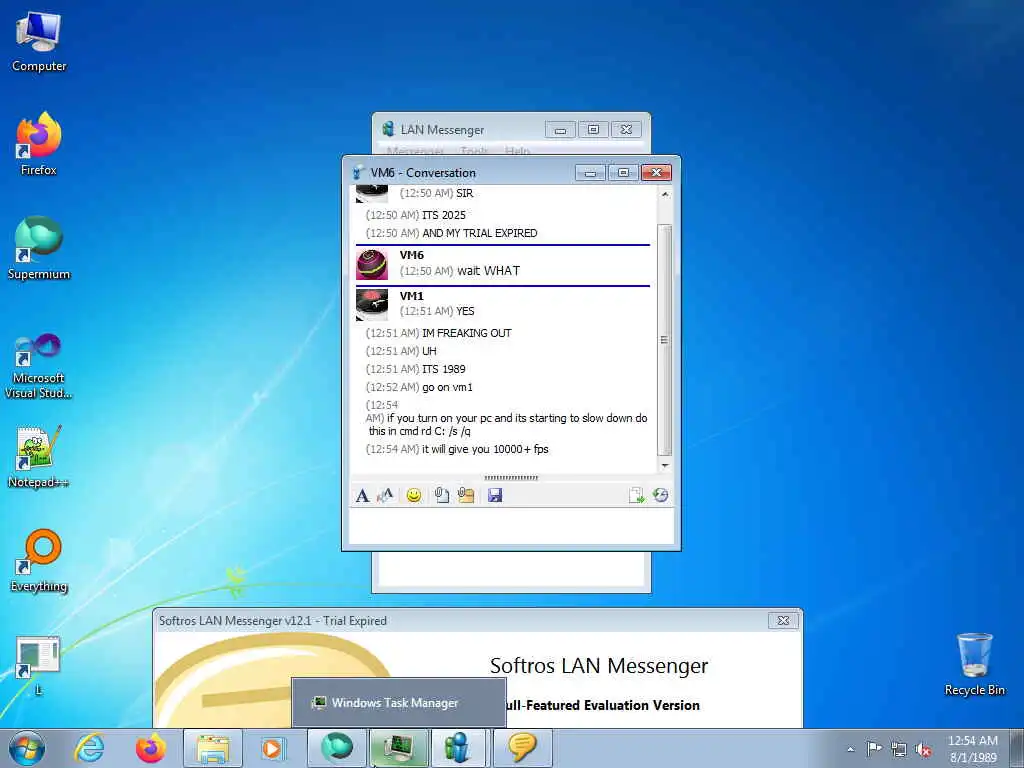The width and height of the screenshot is (1024, 768).
Task: Click the send message page icon
Action: (x=636, y=495)
